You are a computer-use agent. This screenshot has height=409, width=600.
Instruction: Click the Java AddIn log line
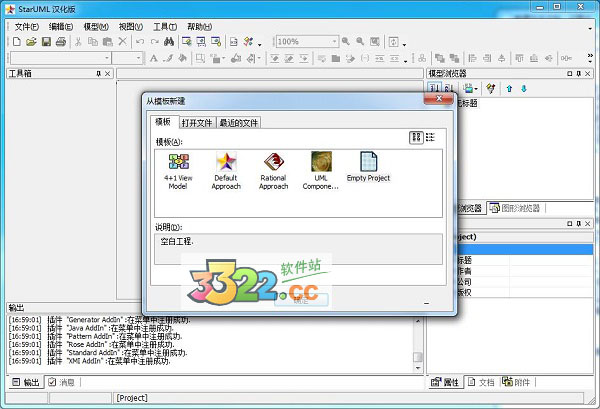tap(92, 328)
